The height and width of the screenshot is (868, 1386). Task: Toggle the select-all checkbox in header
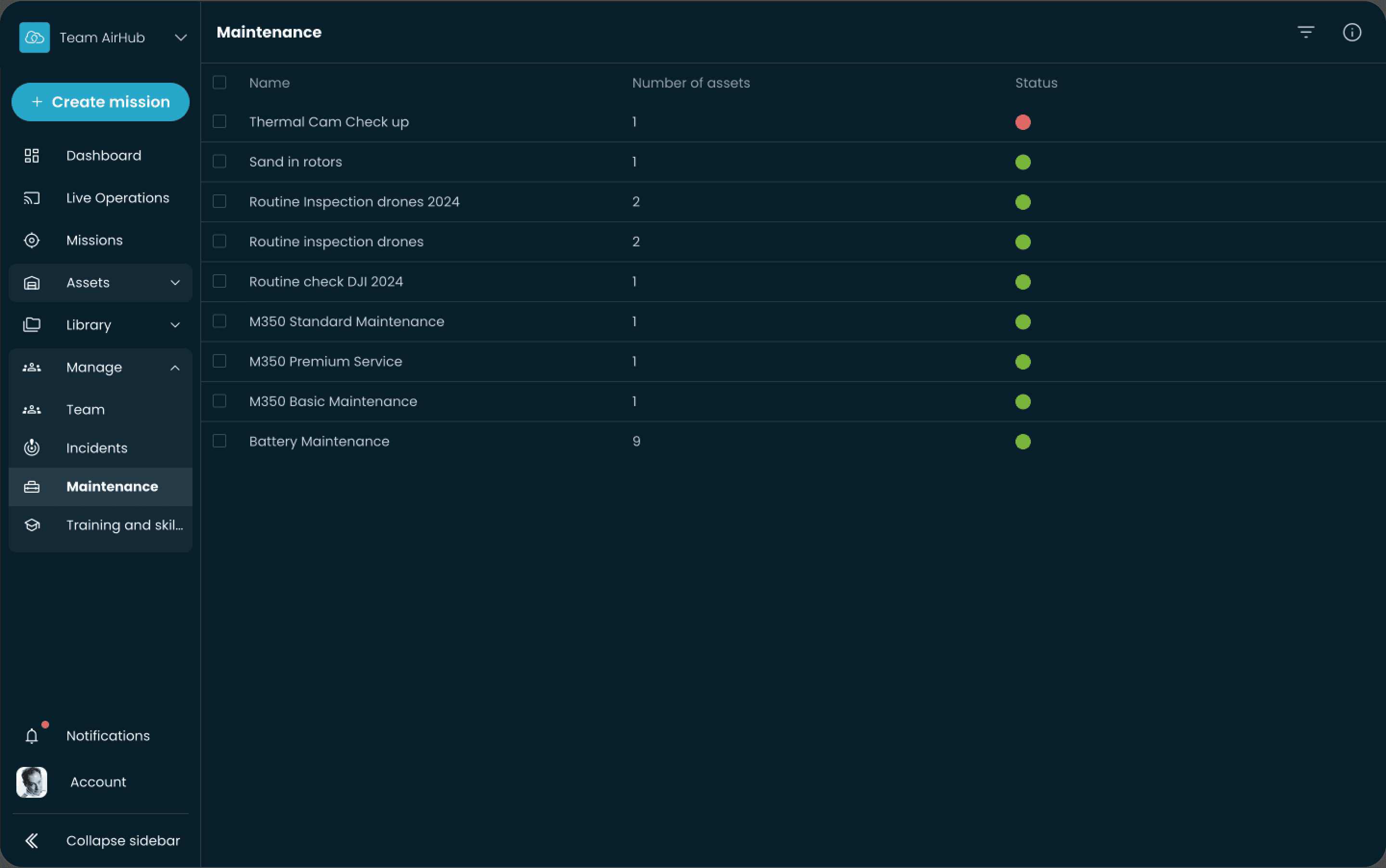click(219, 83)
